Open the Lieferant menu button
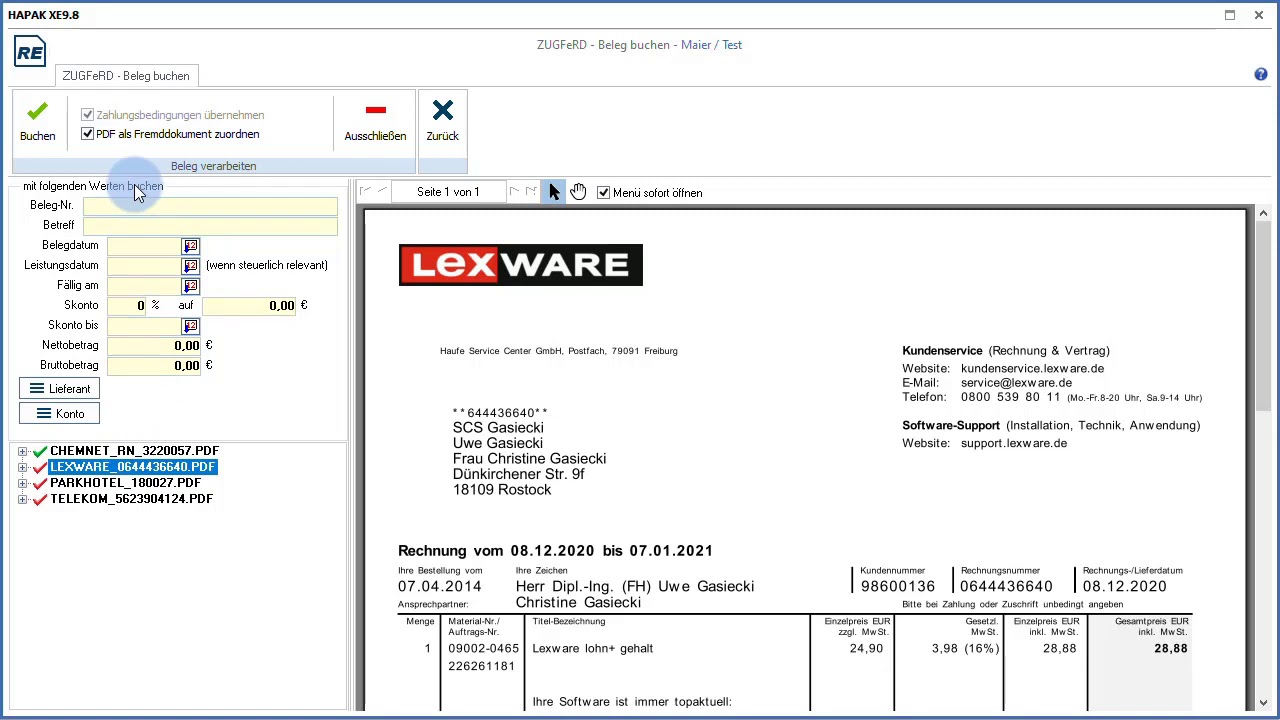Image resolution: width=1280 pixels, height=720 pixels. [x=59, y=389]
